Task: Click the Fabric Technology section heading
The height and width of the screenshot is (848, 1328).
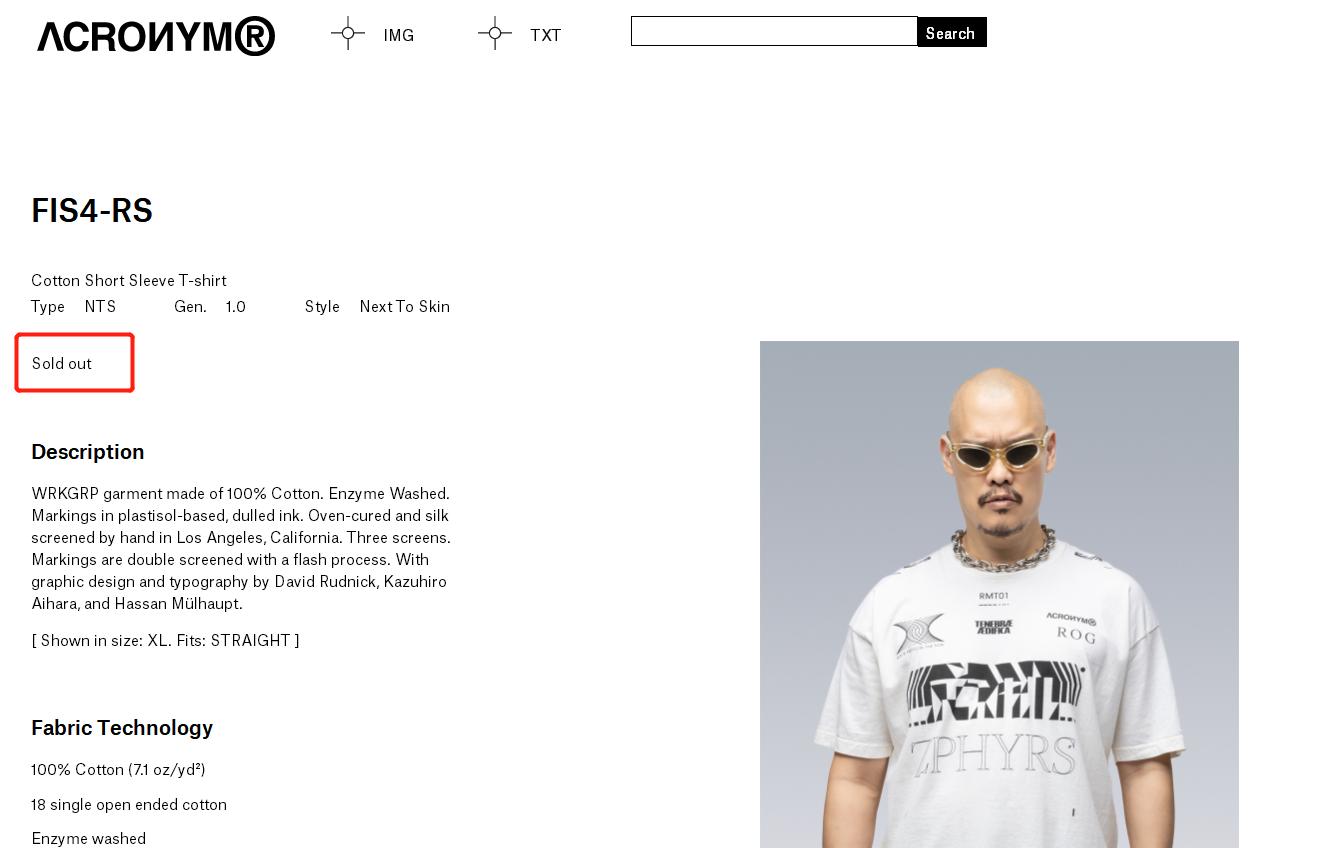Action: point(122,728)
